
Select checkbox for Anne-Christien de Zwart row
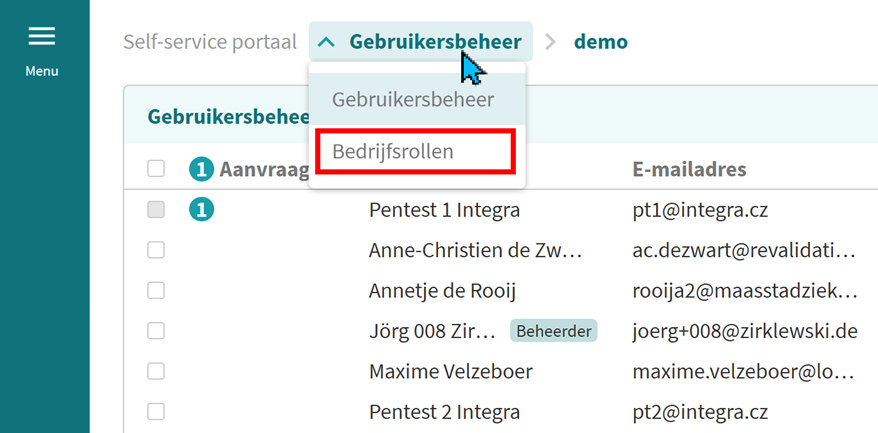coord(156,250)
